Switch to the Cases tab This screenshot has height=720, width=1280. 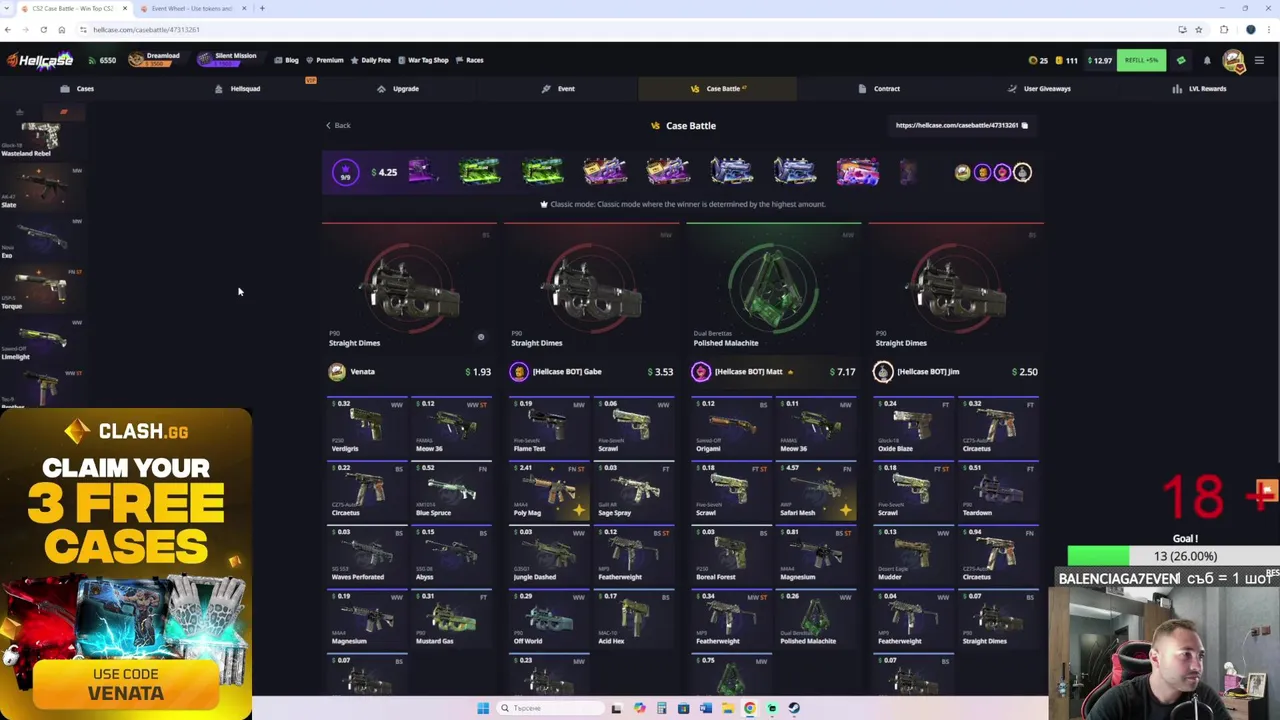tap(77, 89)
